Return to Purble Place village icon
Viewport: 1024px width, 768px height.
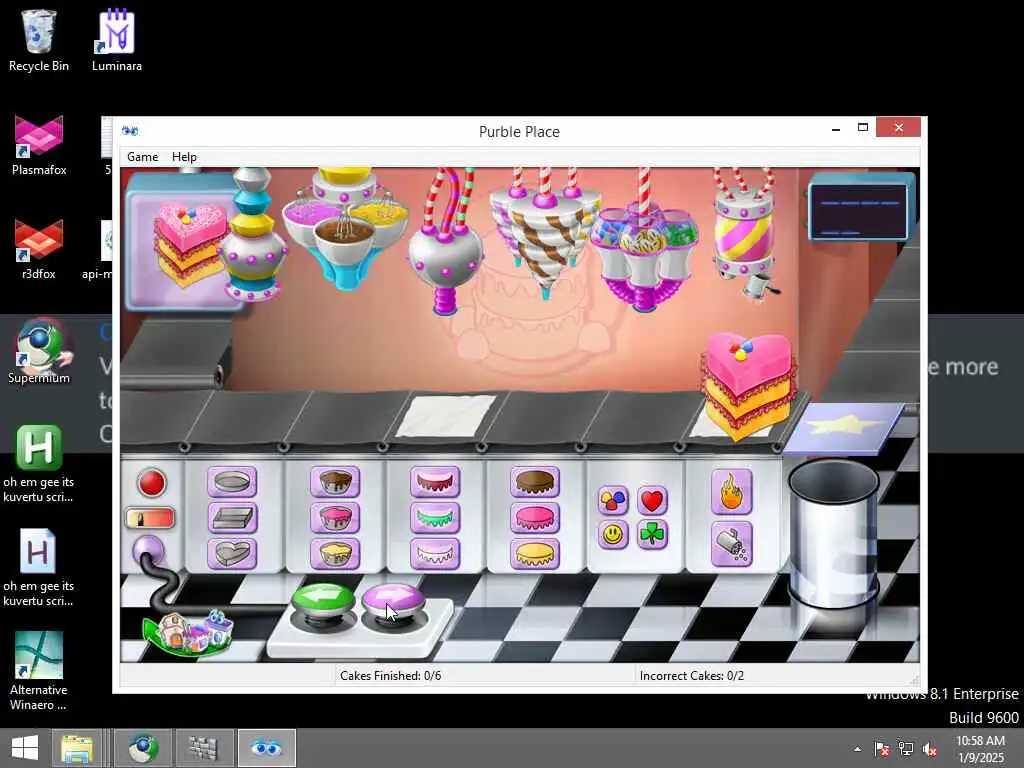(188, 632)
